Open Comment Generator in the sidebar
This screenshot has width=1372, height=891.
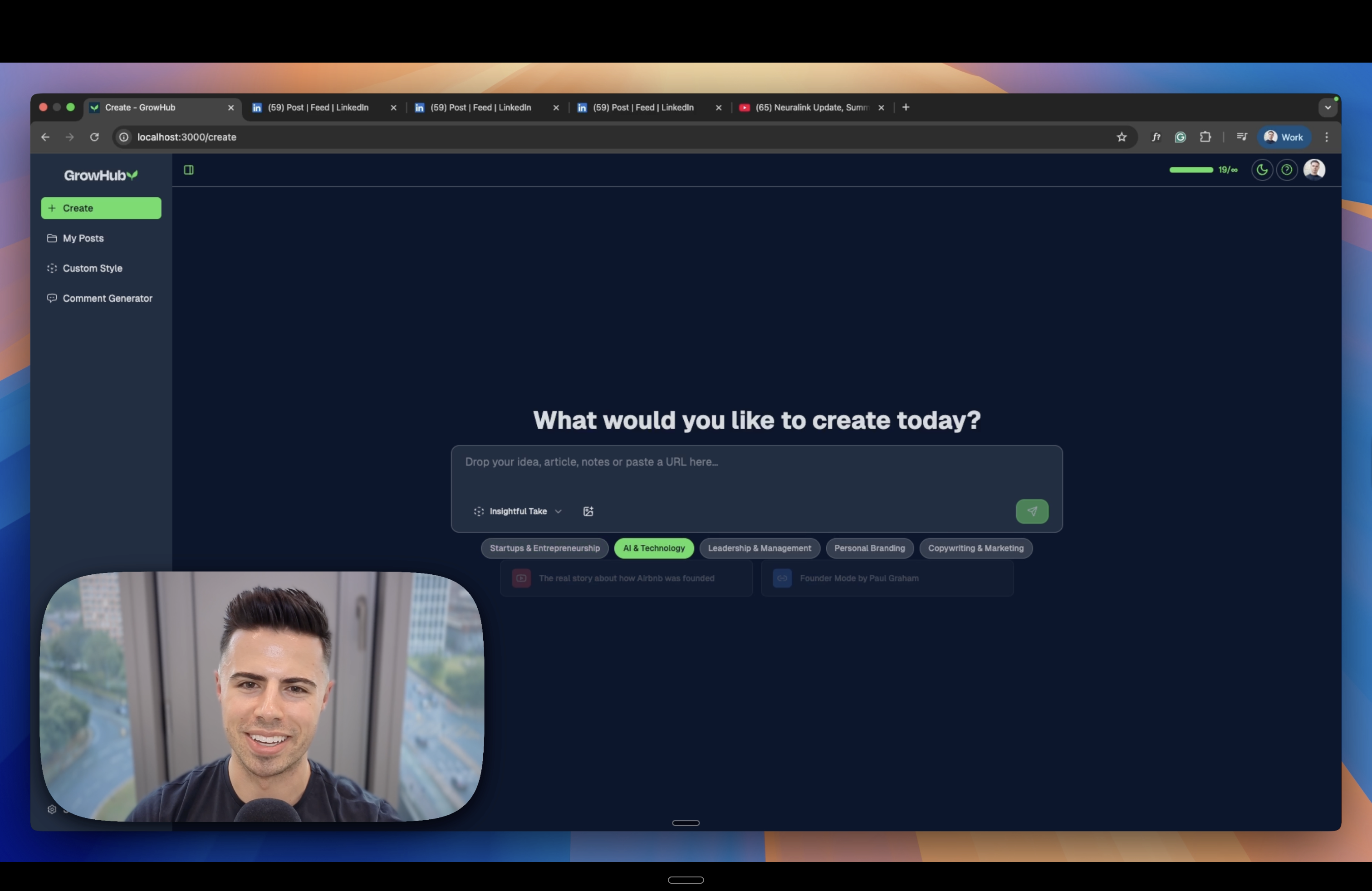107,298
